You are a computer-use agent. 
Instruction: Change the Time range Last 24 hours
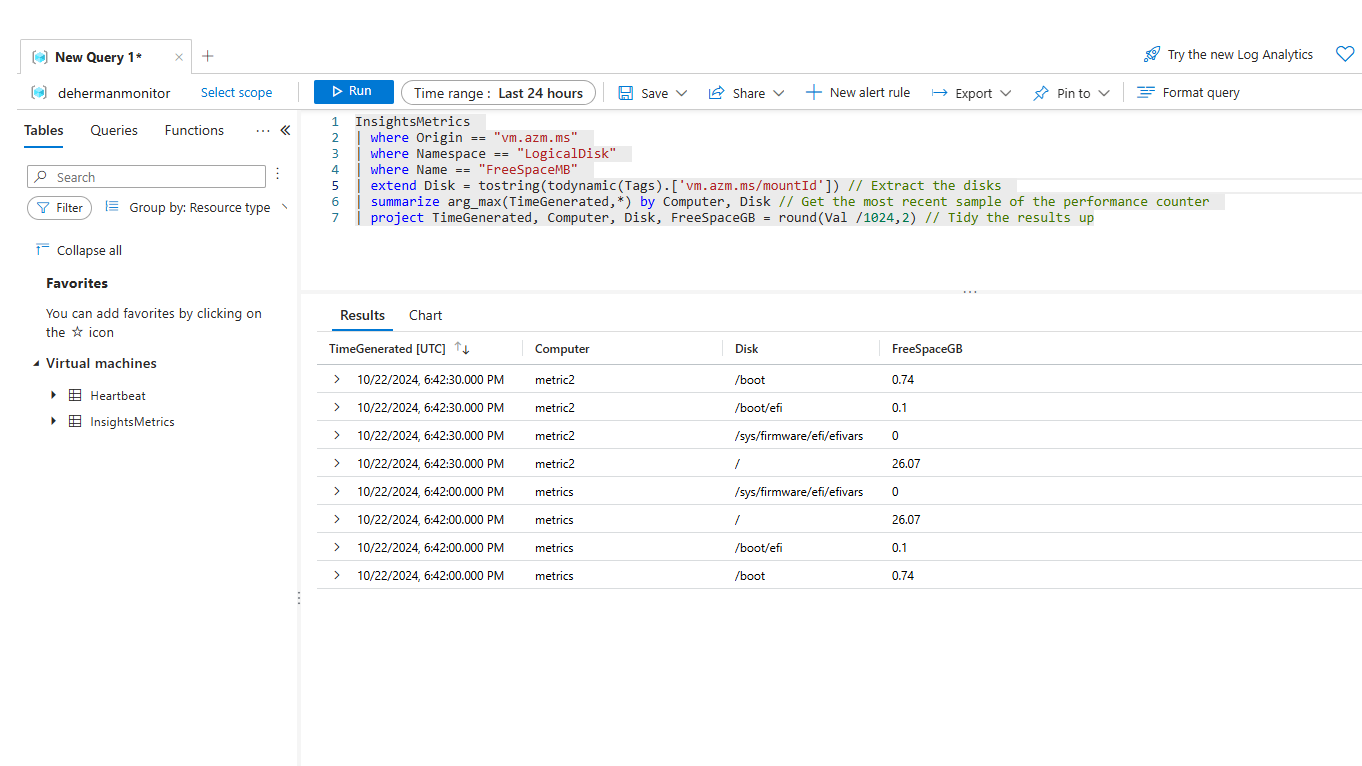tap(498, 93)
